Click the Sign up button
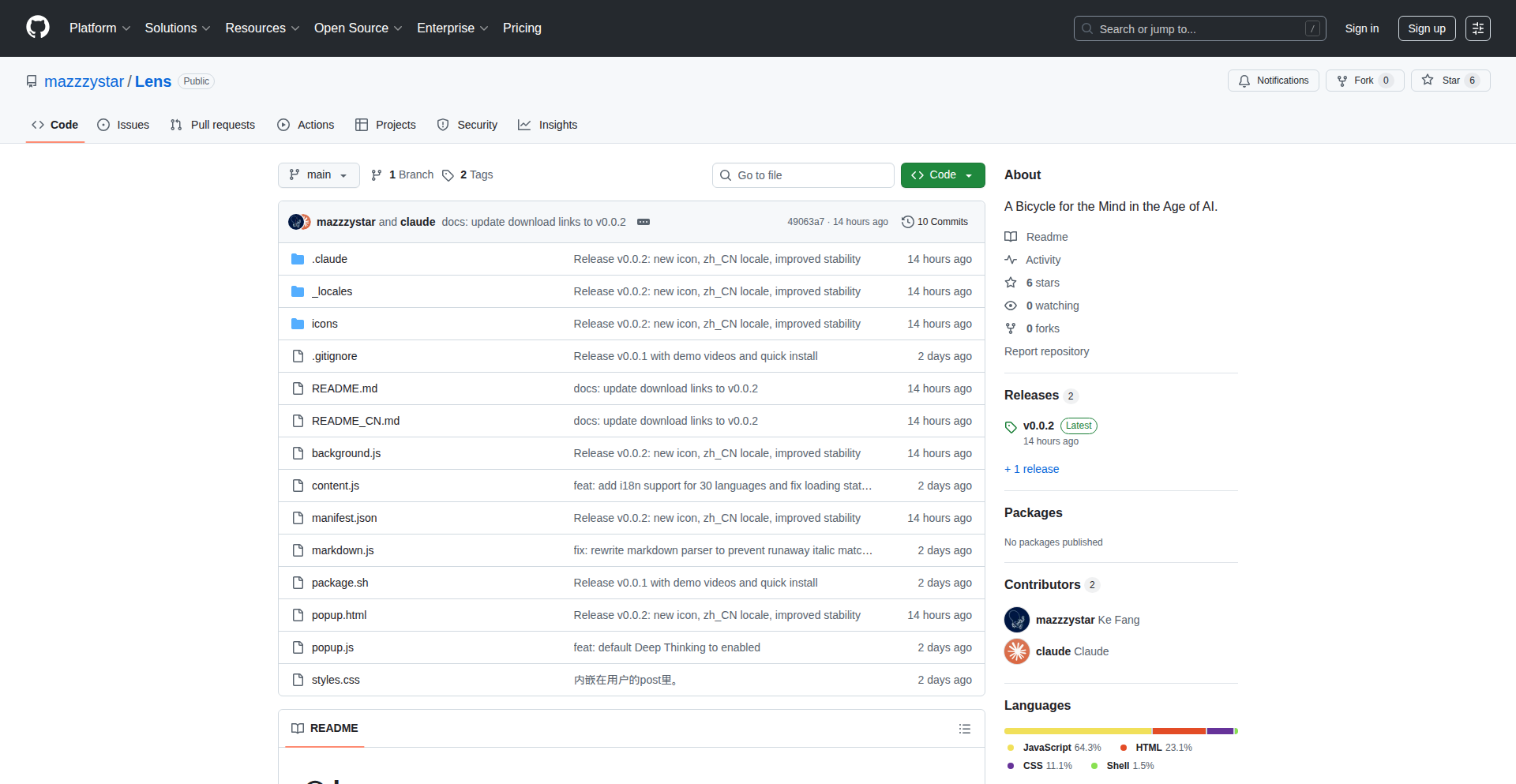 [x=1426, y=28]
